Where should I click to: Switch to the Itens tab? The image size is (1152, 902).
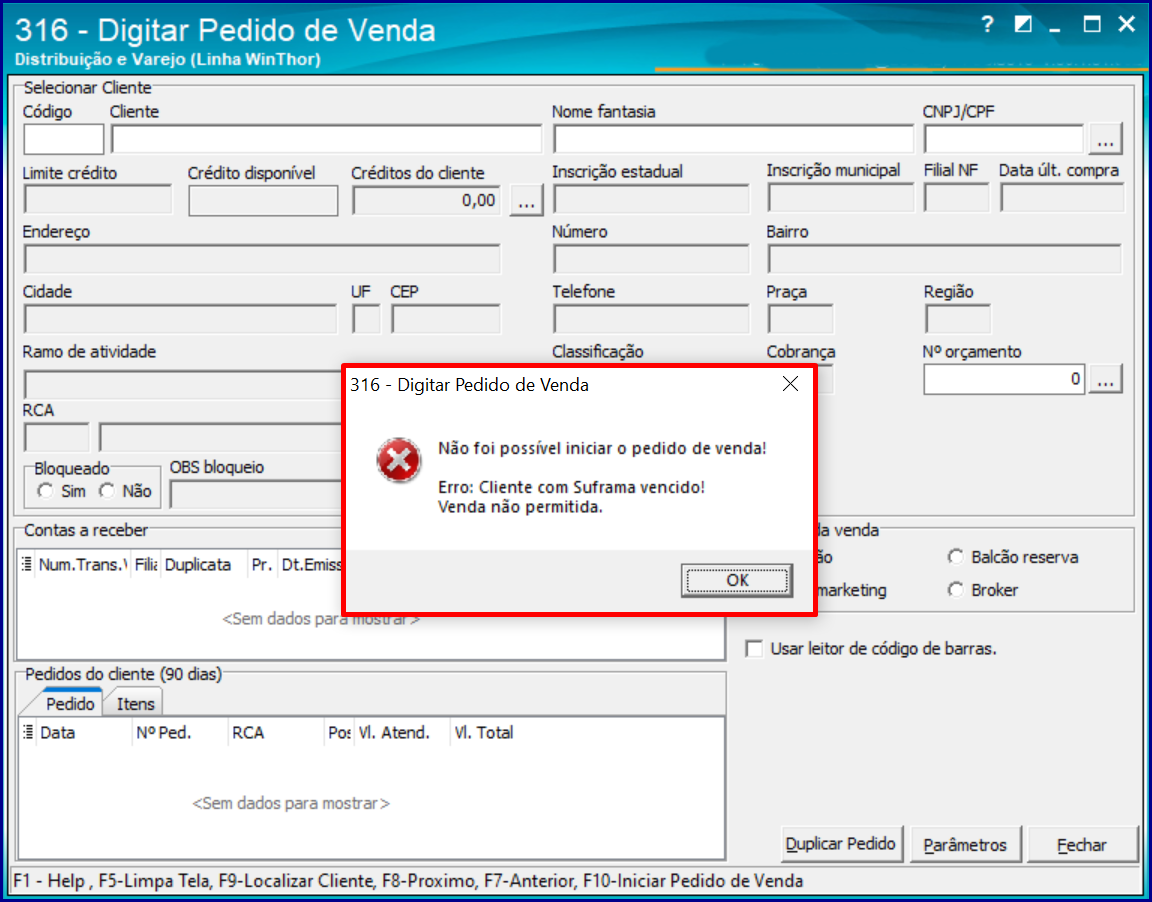click(135, 704)
